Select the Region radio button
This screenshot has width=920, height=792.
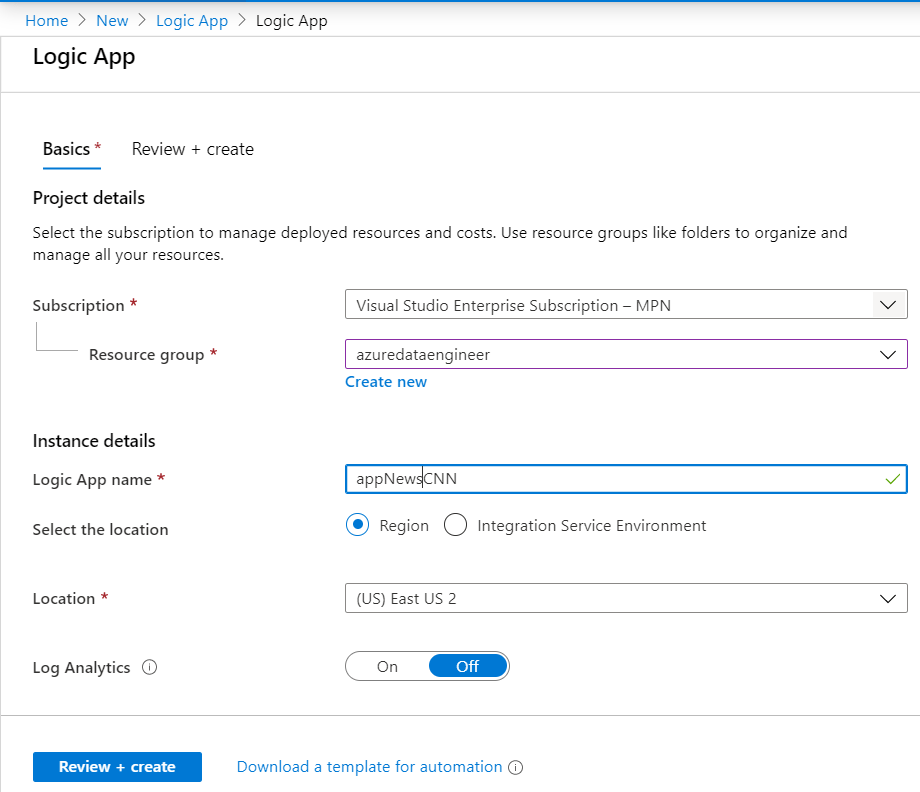point(357,526)
